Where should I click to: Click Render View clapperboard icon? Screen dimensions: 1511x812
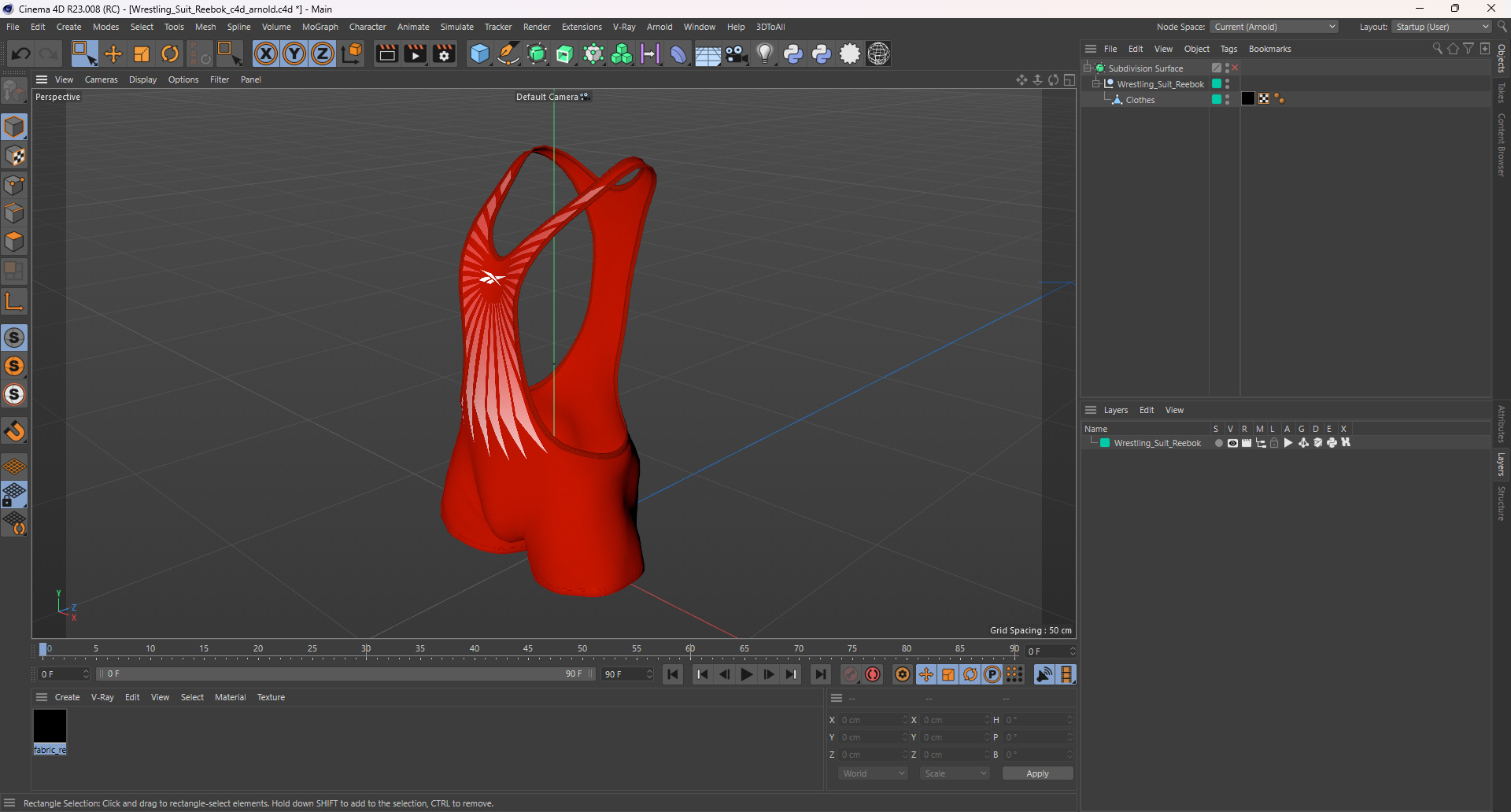[386, 54]
